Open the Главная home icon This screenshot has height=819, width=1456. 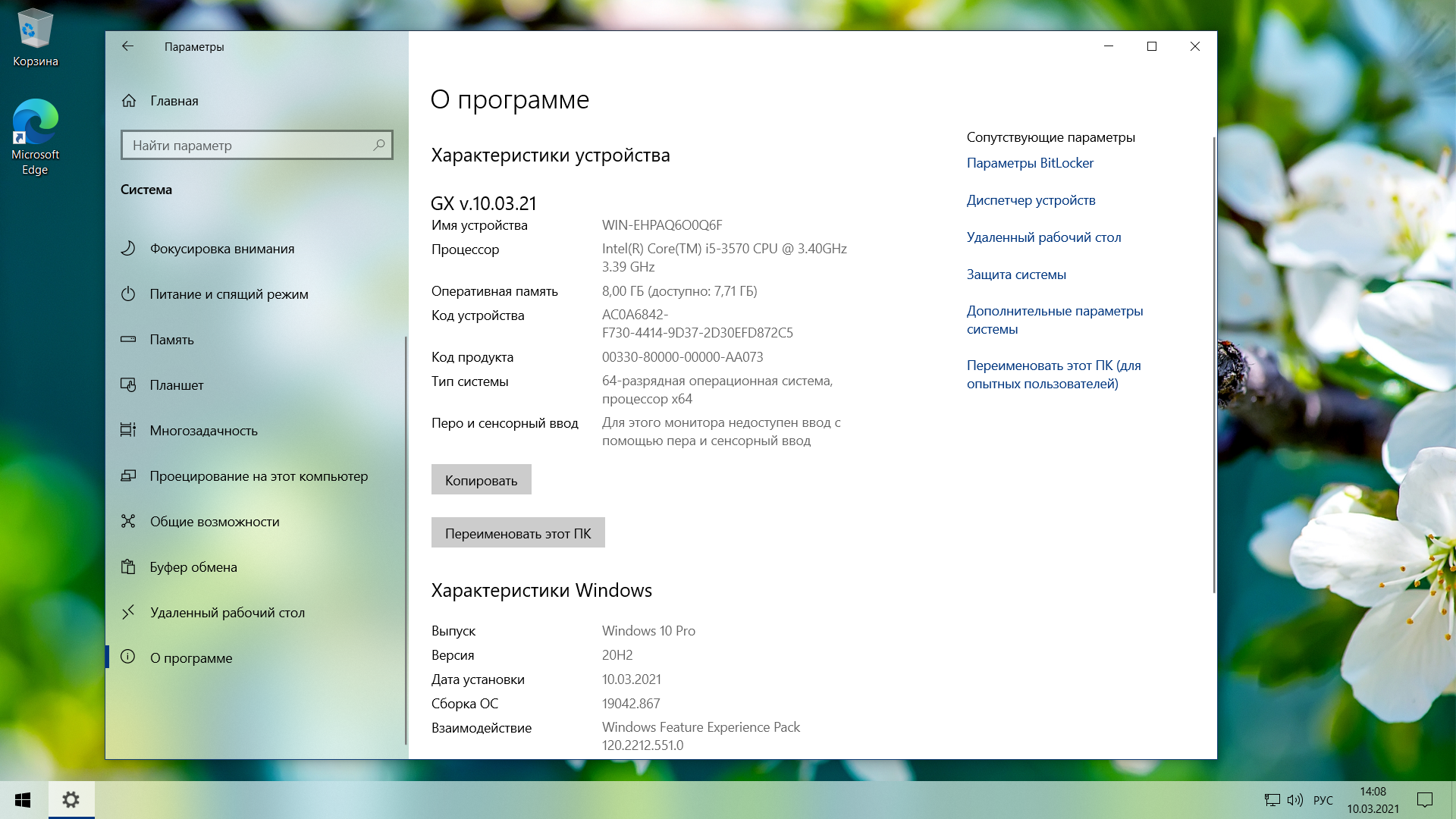[x=129, y=101]
